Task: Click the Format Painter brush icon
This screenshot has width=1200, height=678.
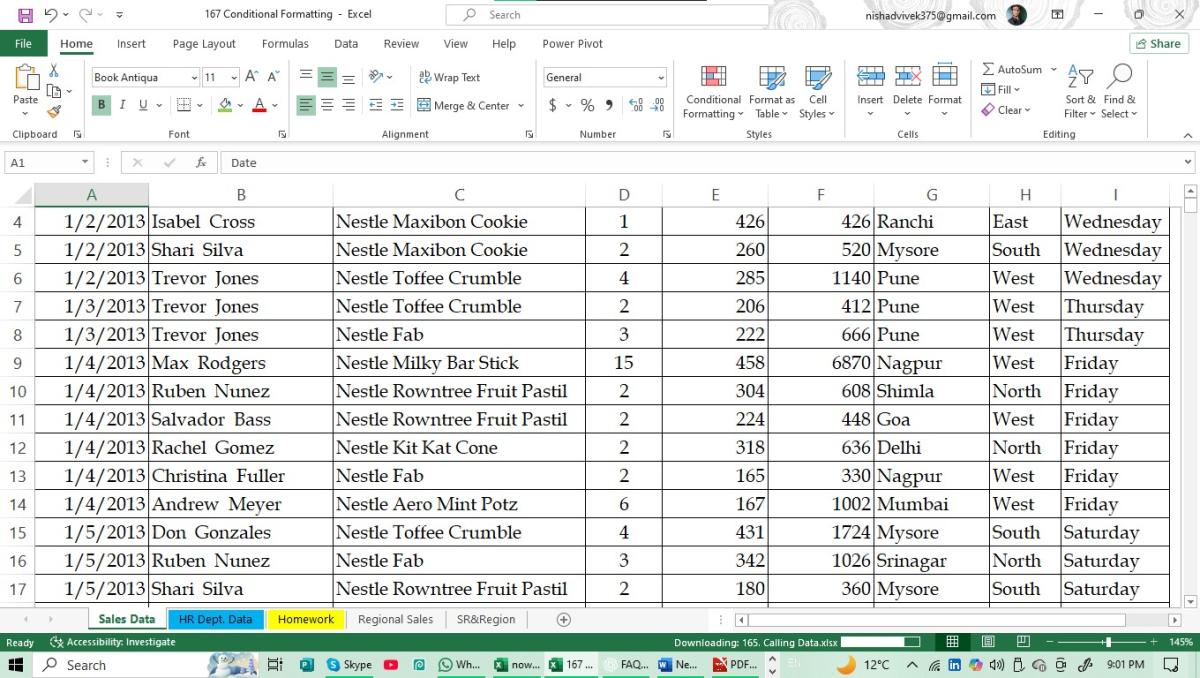Action: [x=54, y=112]
